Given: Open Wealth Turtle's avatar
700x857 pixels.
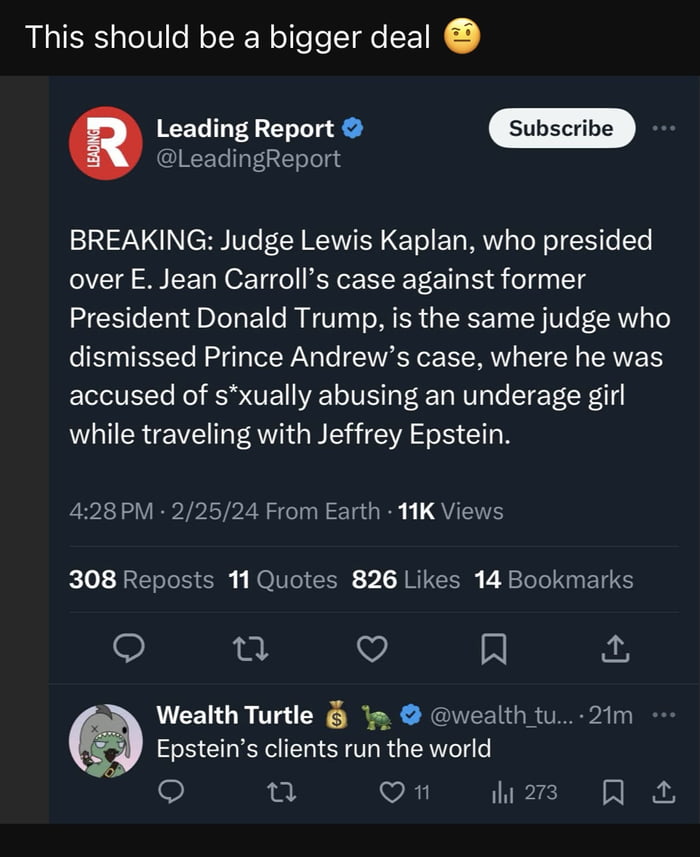Looking at the screenshot, I should 105,741.
